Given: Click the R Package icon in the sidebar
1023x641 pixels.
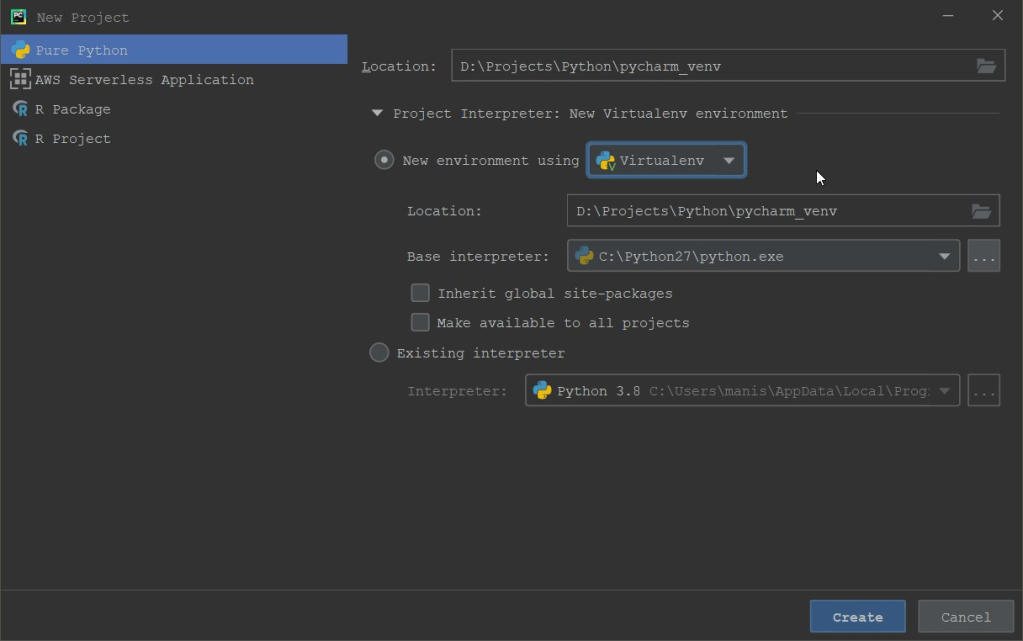Looking at the screenshot, I should 20,109.
